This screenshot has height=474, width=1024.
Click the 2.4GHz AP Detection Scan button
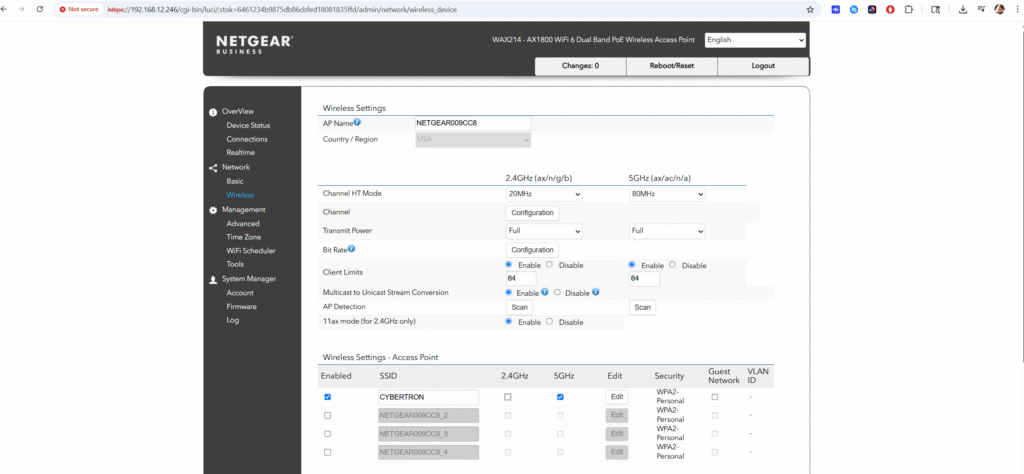pos(519,308)
